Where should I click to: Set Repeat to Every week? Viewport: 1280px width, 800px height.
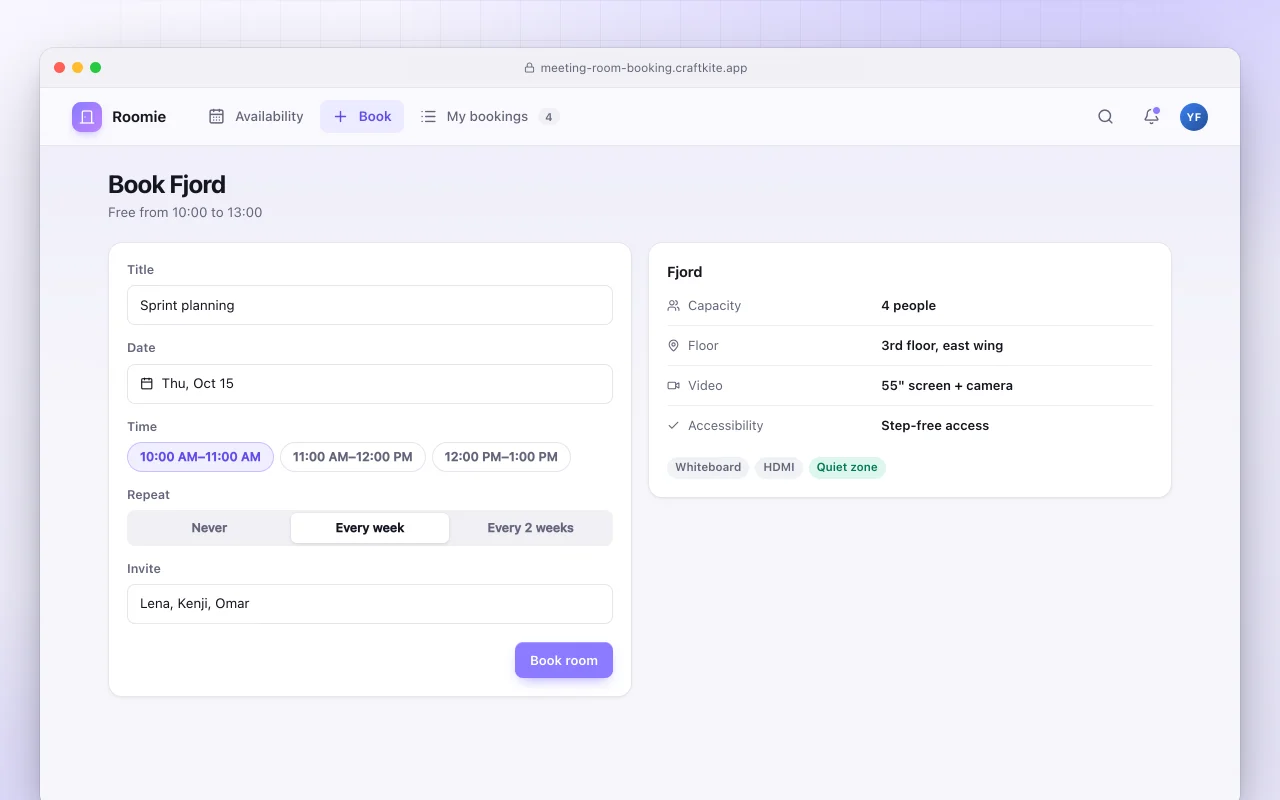tap(370, 528)
